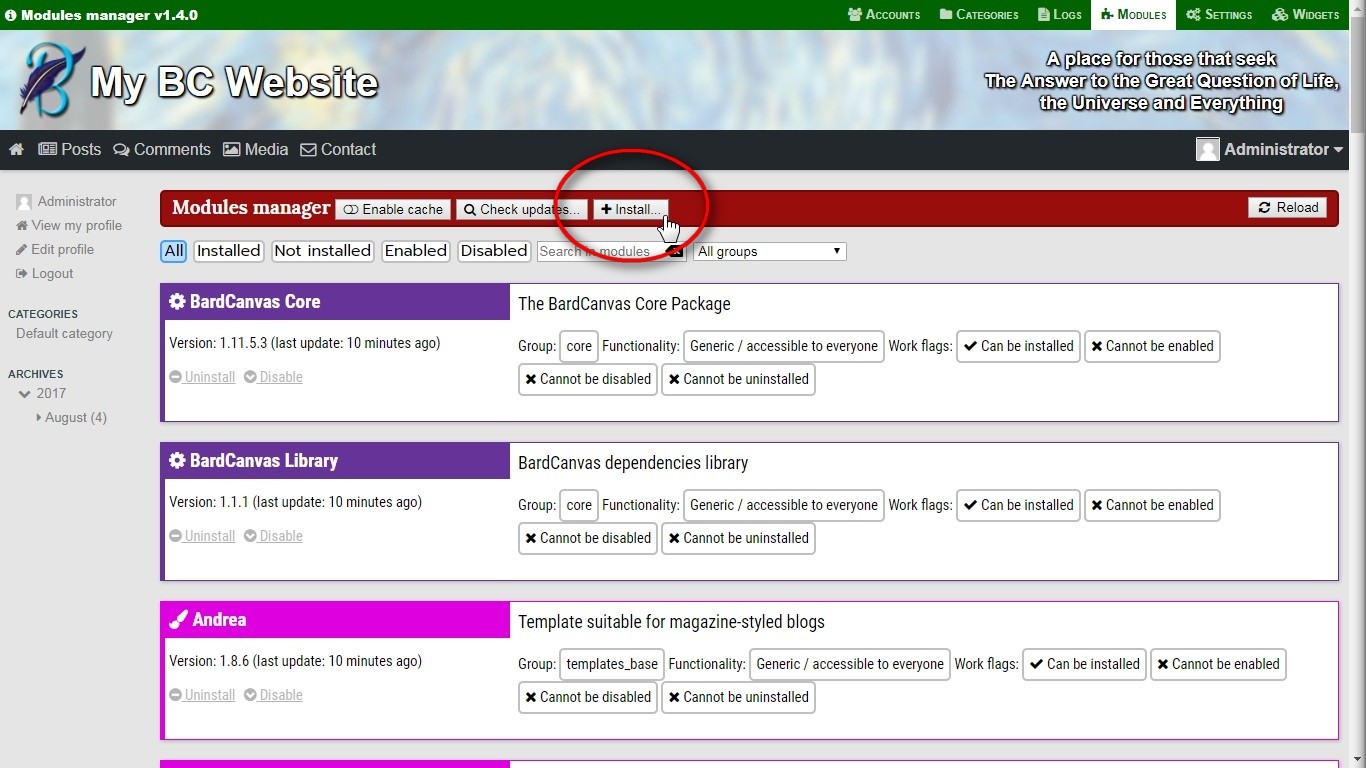Click Uninstall for Andrea template

tap(202, 695)
